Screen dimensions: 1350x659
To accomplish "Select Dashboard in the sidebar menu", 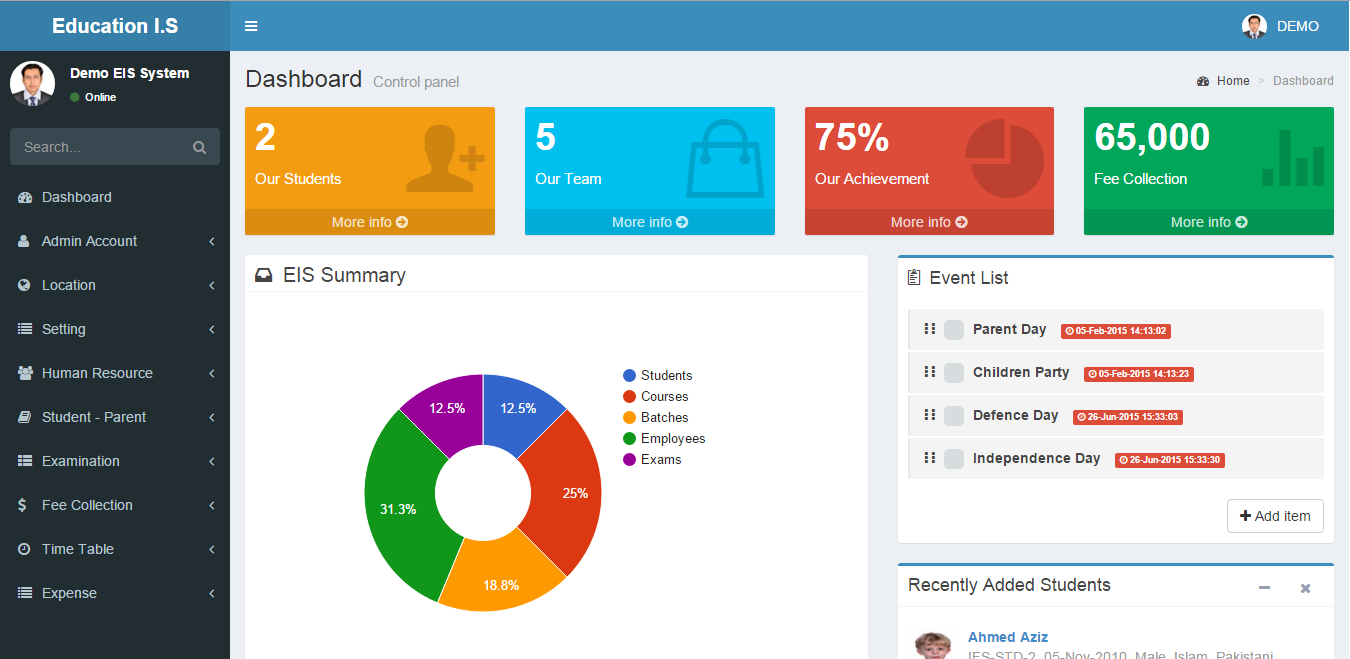I will [77, 197].
